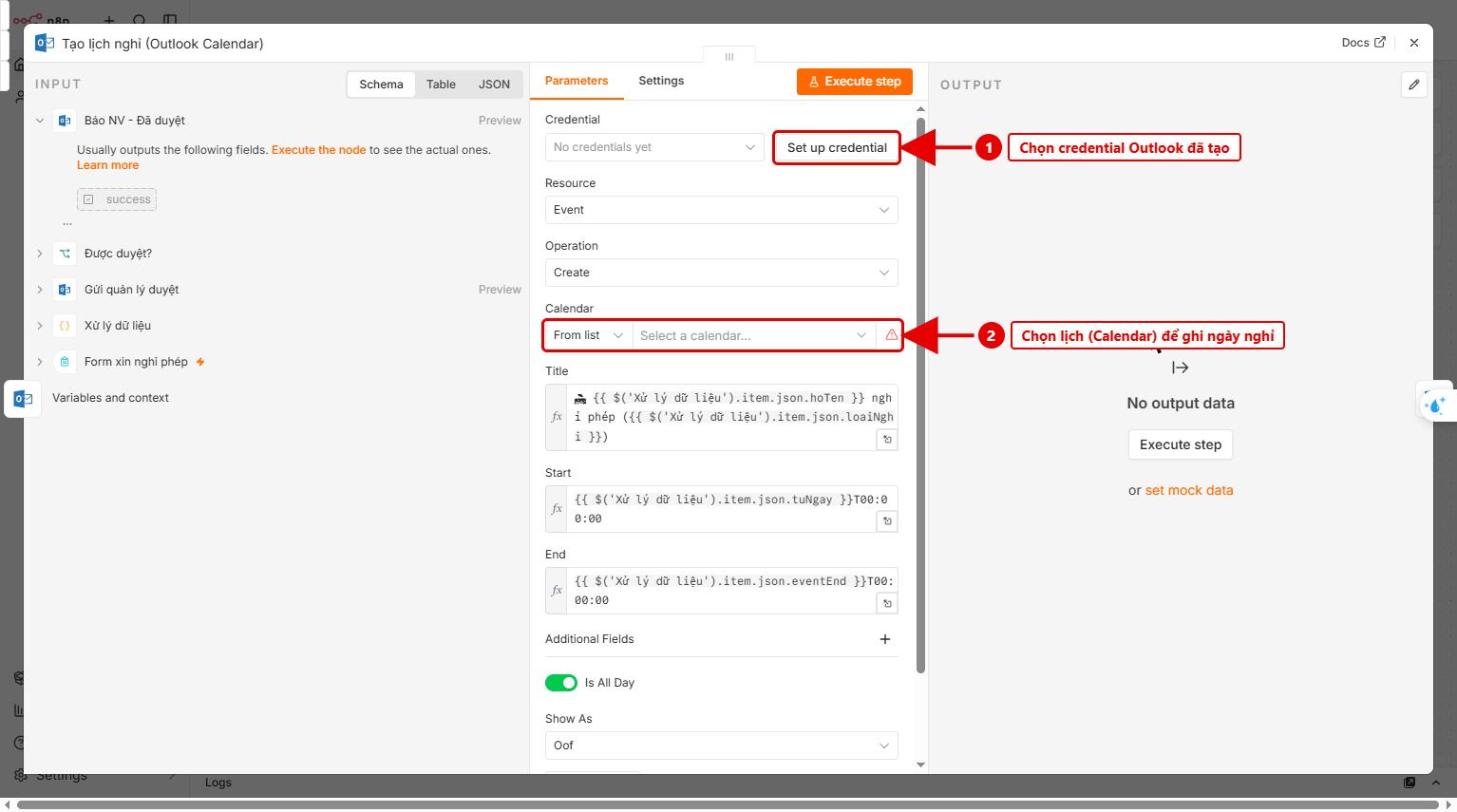Expand the Form xin nghỉ phép node

40,362
